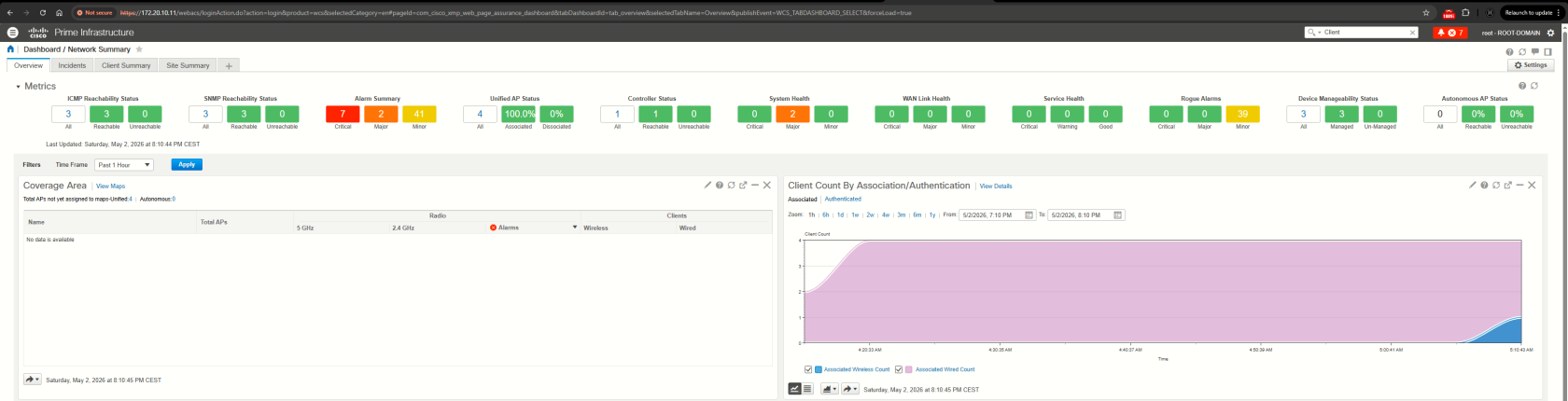Click the red Critical alarm count 7

[x=343, y=114]
